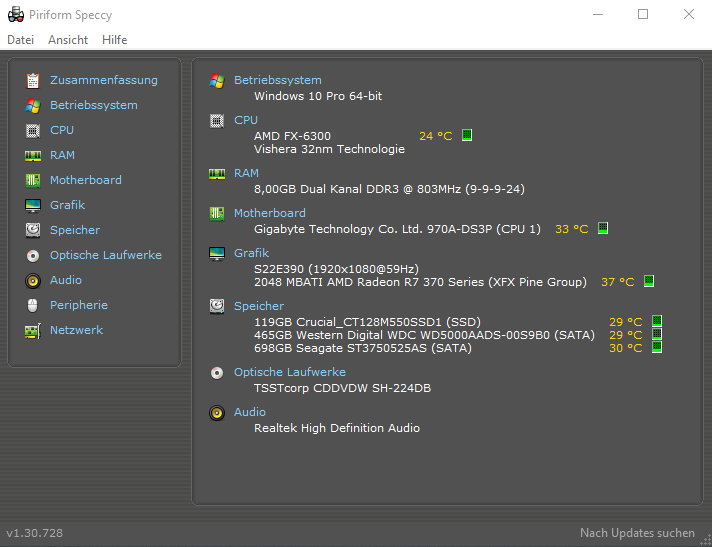Click the Peripherie mouse icon in sidebar
Screen dimensions: 712x547
coord(33,306)
